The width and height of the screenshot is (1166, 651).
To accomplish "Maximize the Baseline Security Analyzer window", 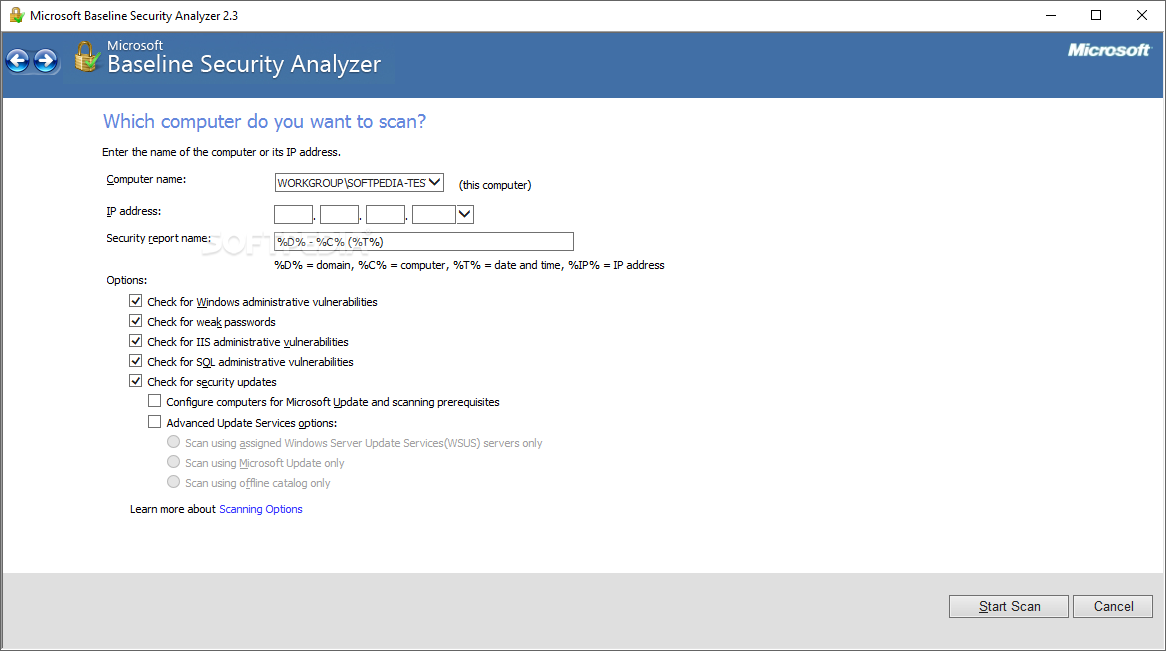I will click(1096, 15).
